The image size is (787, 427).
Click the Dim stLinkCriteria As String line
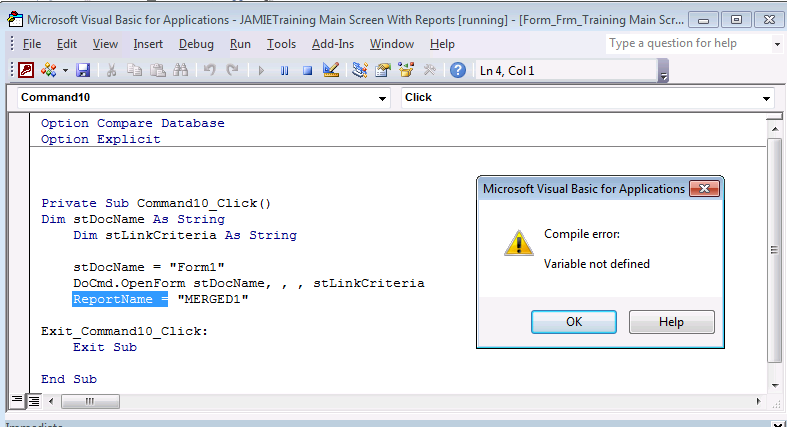coord(185,235)
